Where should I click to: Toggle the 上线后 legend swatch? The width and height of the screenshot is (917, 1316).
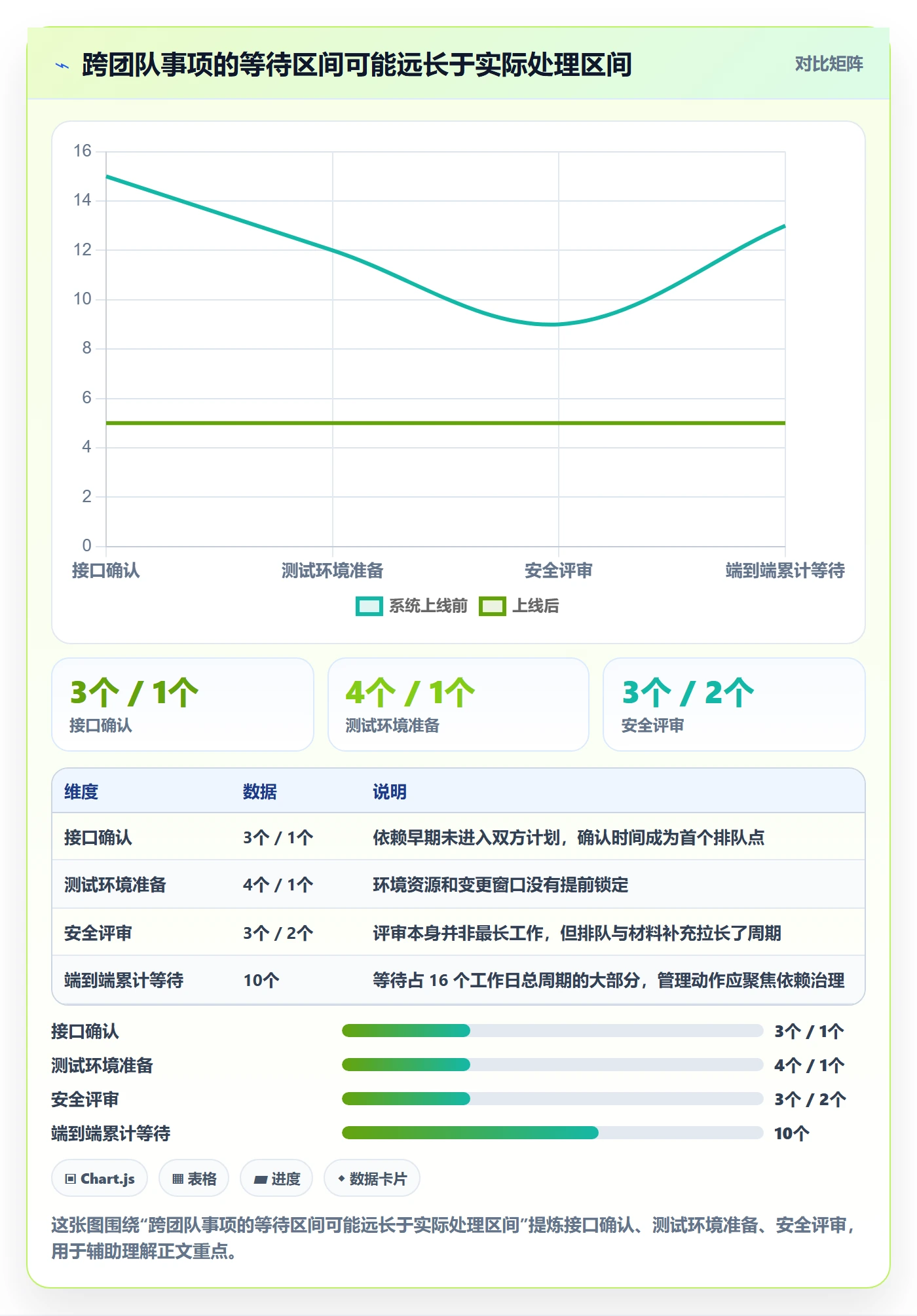pos(492,606)
